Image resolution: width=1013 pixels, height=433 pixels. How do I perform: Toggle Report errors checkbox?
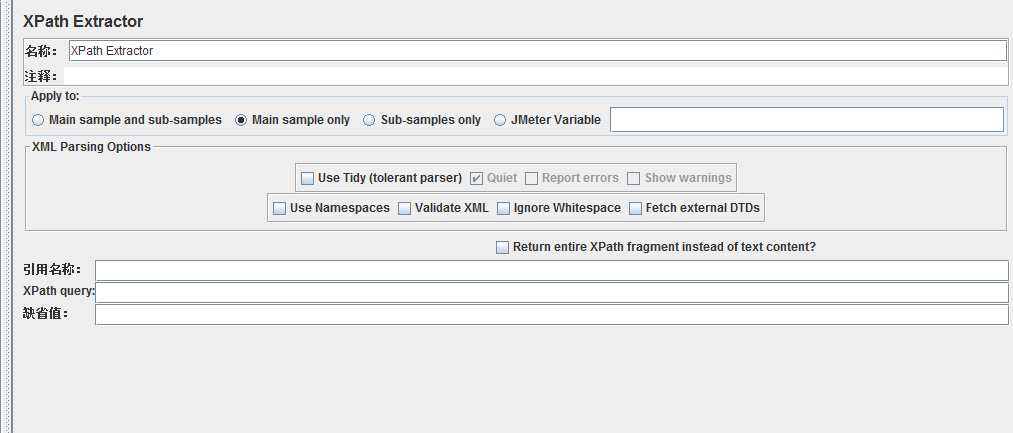[x=532, y=178]
